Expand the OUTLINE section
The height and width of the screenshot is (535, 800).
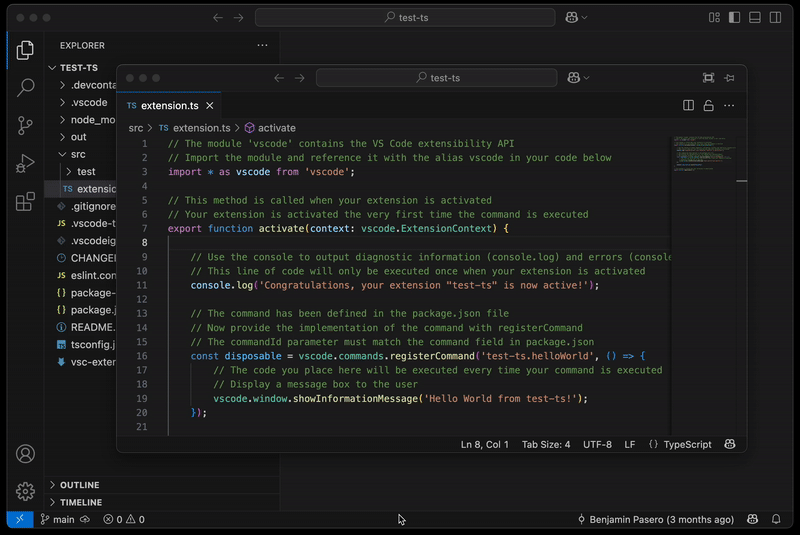pos(80,485)
